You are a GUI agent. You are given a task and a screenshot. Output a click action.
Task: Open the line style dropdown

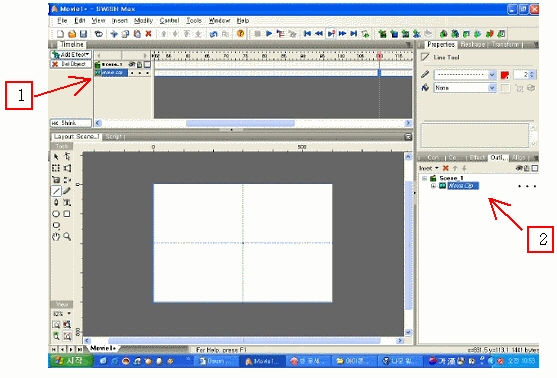(x=492, y=75)
